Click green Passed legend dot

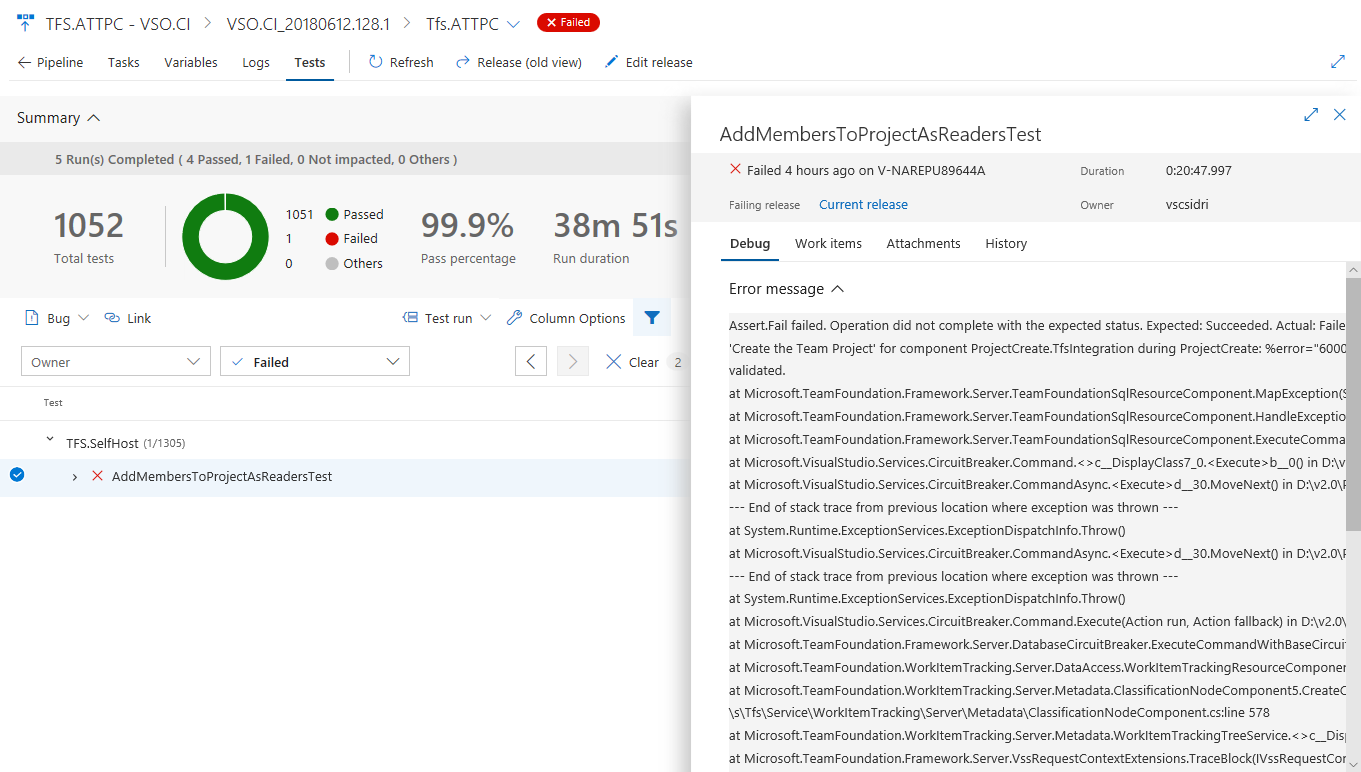pos(332,214)
